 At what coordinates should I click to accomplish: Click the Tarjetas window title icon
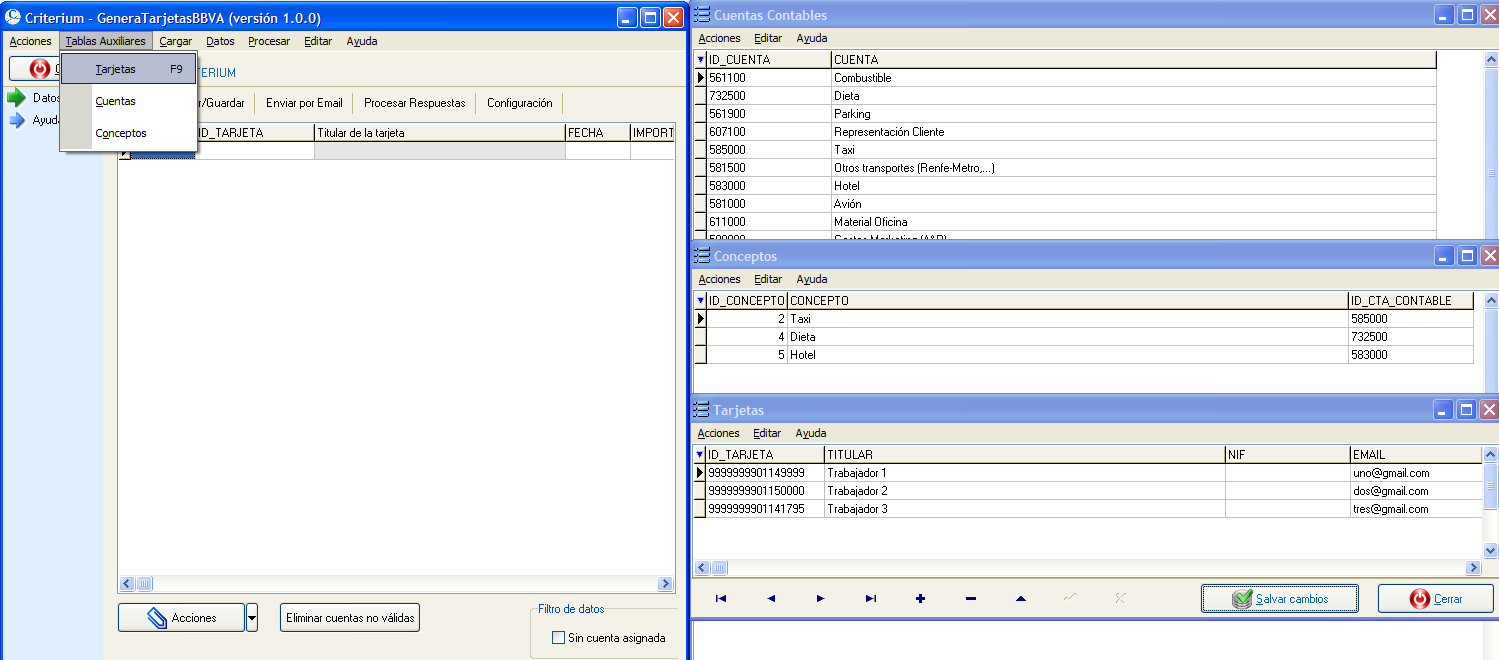[702, 410]
